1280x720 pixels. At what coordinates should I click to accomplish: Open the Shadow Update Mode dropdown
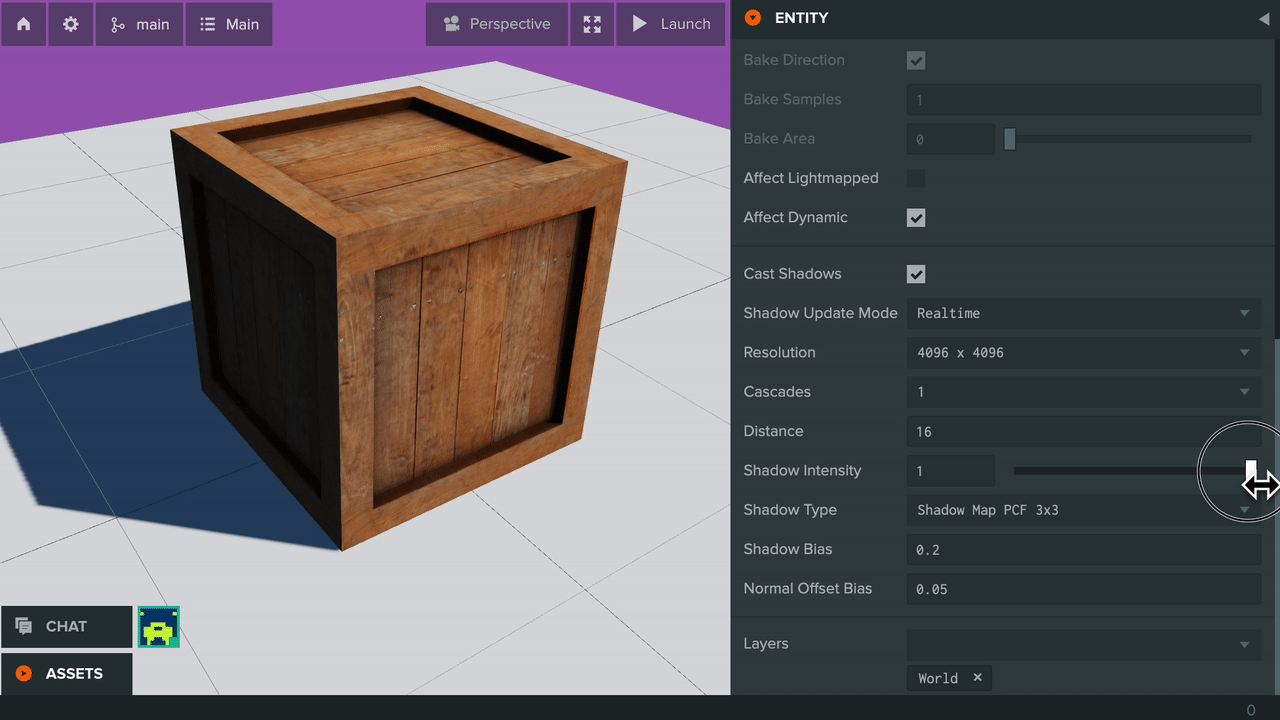[1083, 313]
